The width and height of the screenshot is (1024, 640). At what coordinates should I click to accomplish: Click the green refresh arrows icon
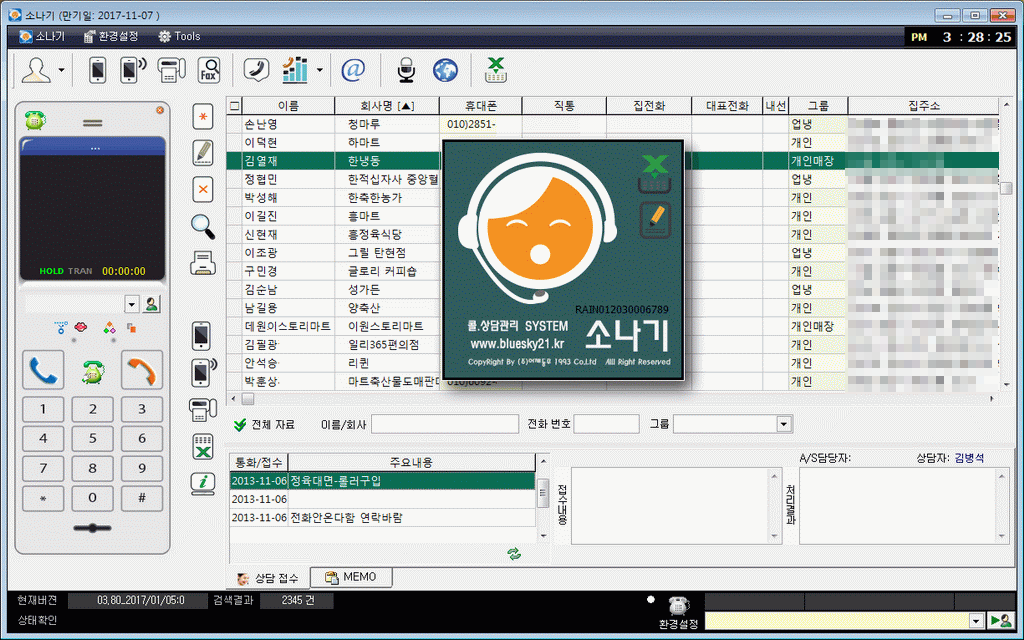[515, 554]
